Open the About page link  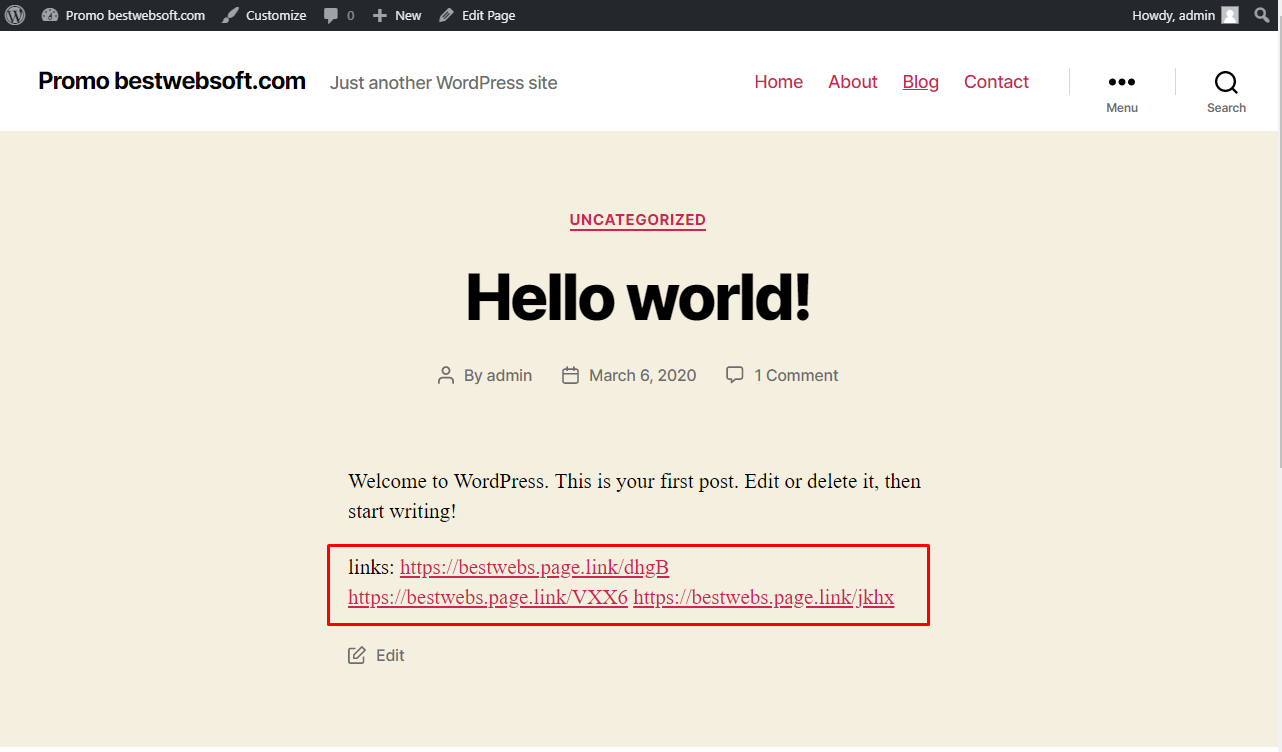point(853,82)
